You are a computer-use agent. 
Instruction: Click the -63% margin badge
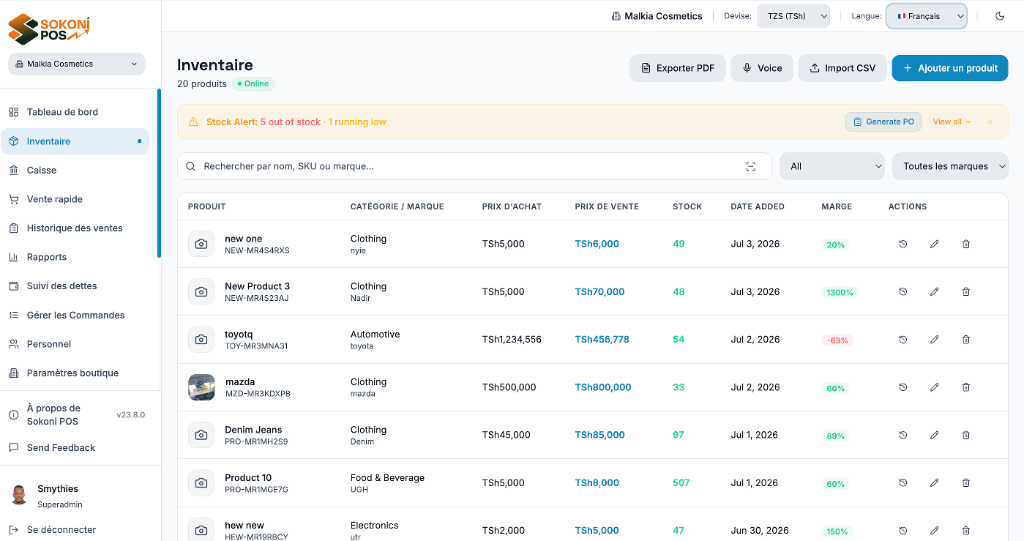pyautogui.click(x=837, y=340)
